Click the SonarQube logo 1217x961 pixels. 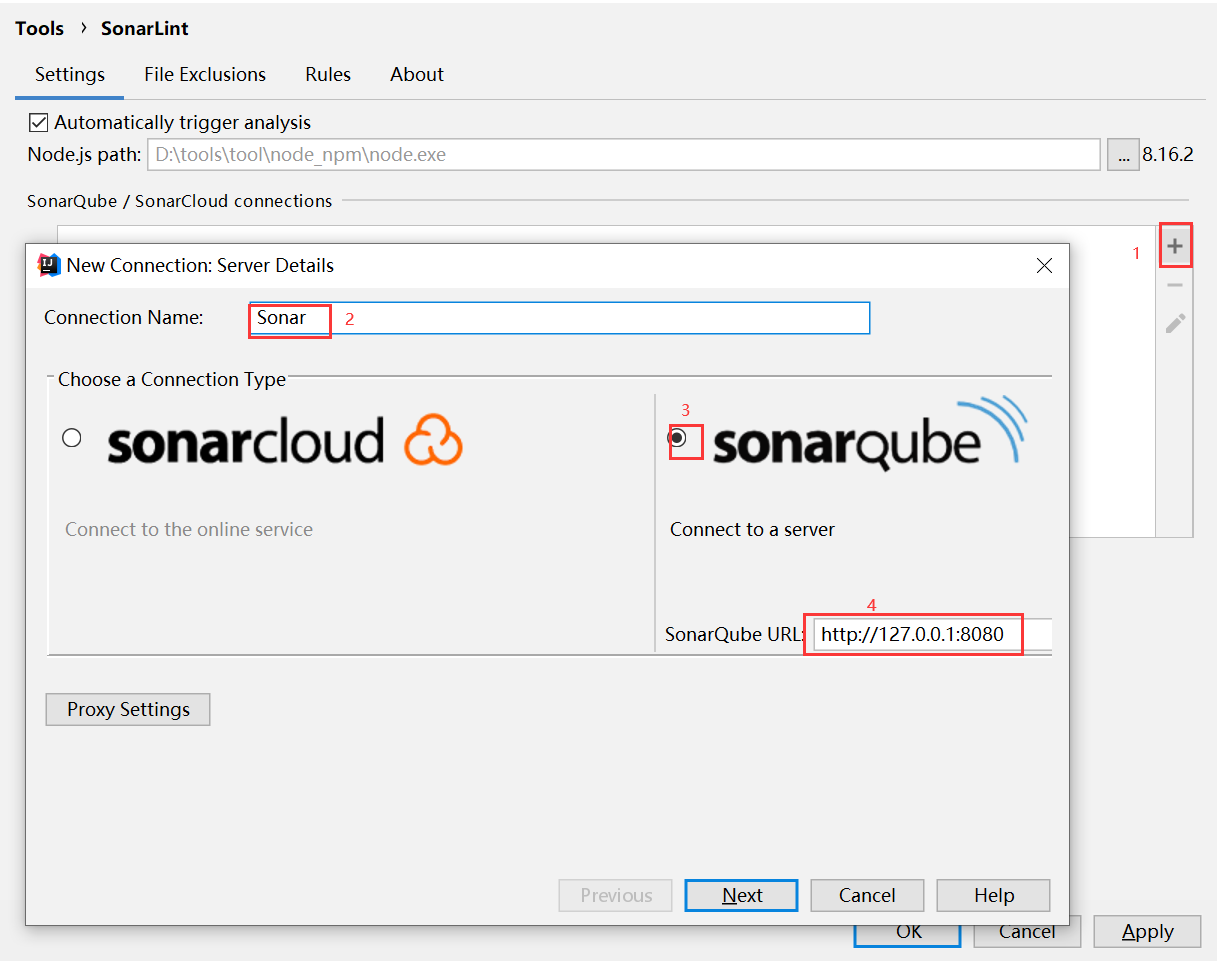tap(870, 434)
